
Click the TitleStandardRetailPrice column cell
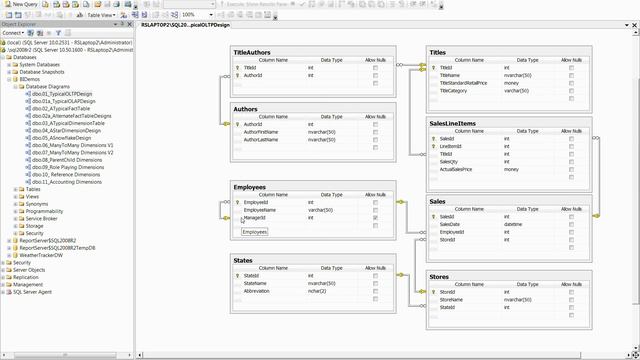click(469, 83)
